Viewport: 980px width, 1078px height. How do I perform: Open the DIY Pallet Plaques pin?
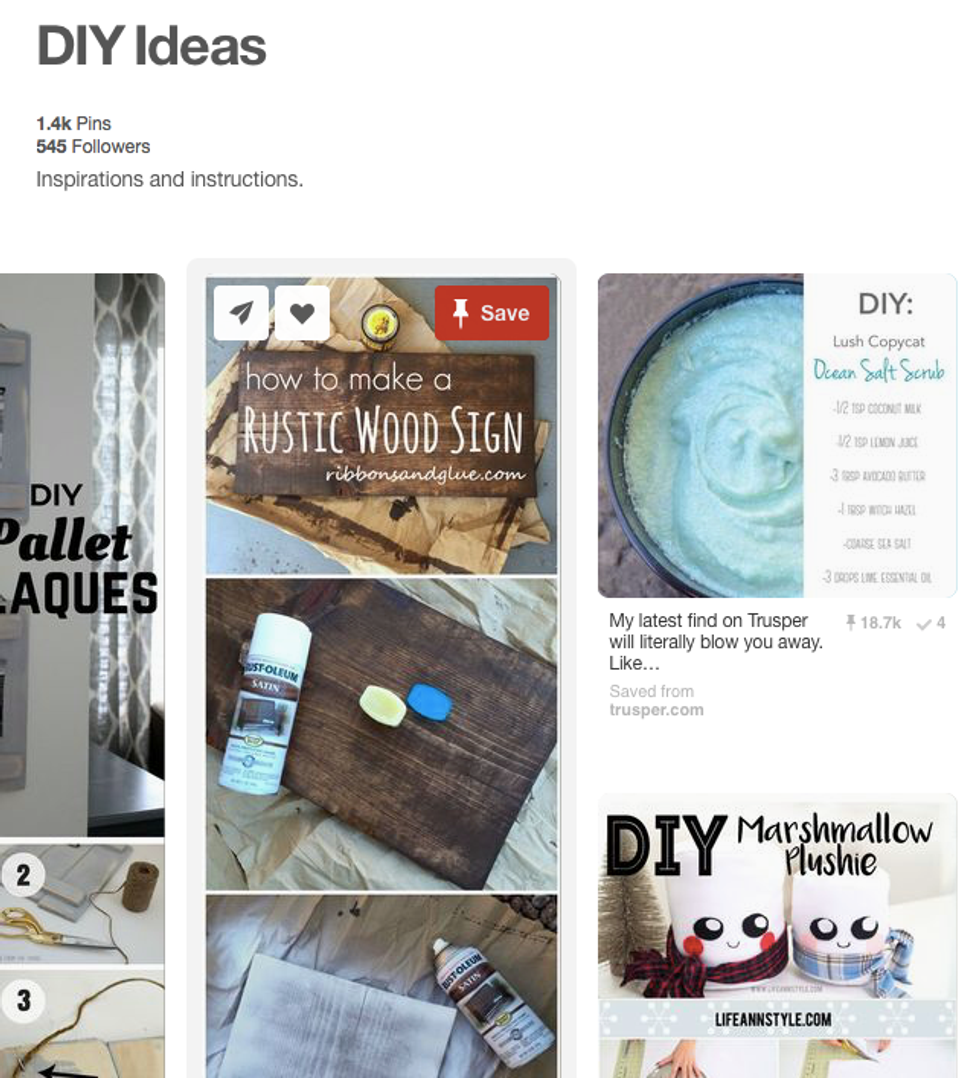tap(82, 555)
